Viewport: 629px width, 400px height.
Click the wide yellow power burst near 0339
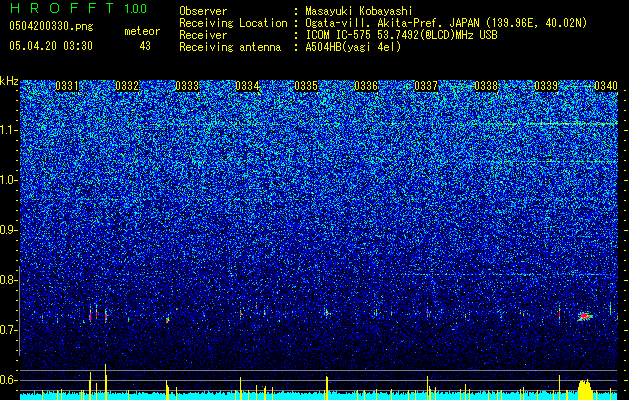[585, 389]
